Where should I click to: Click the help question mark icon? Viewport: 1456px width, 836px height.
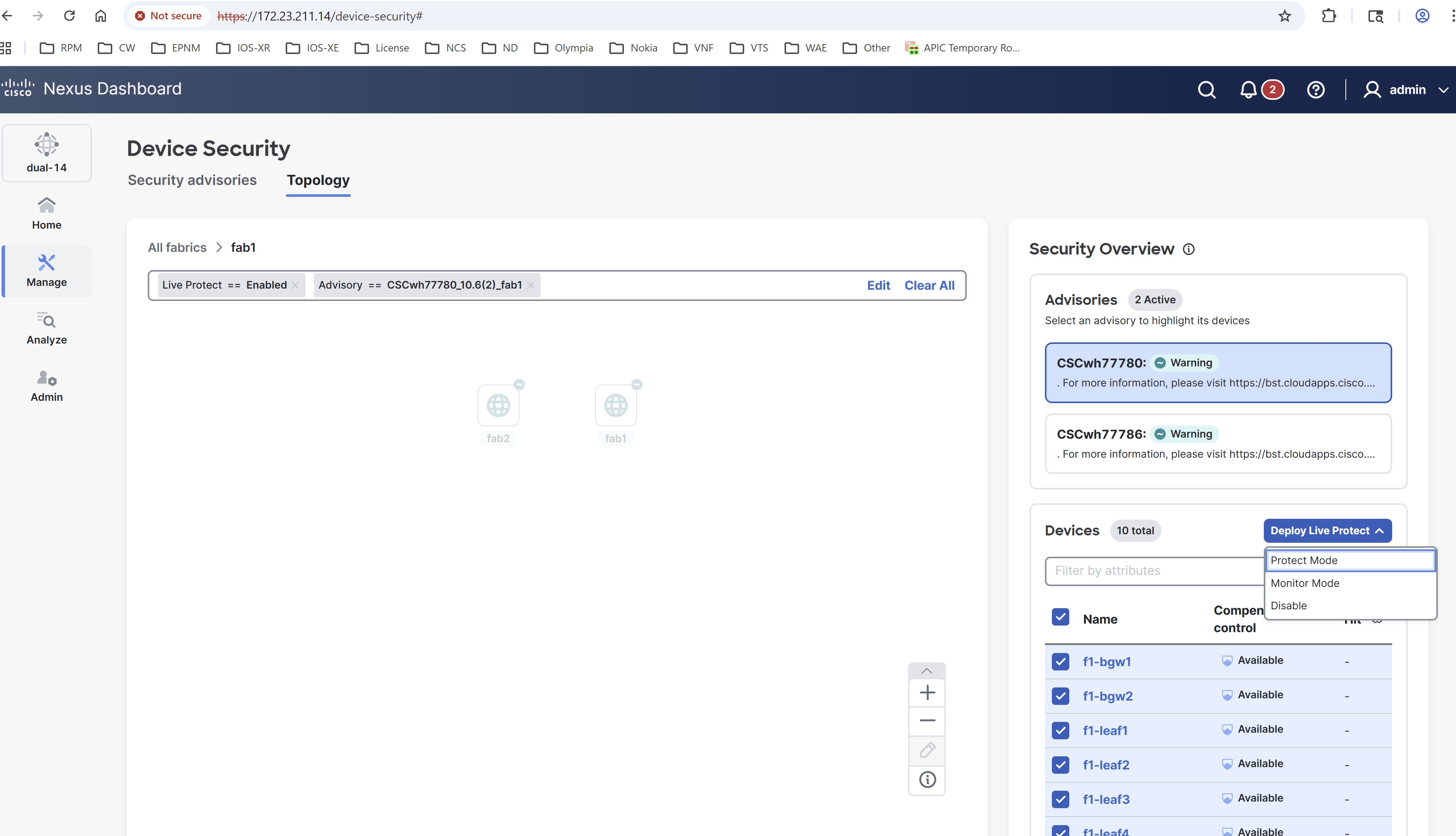1315,90
